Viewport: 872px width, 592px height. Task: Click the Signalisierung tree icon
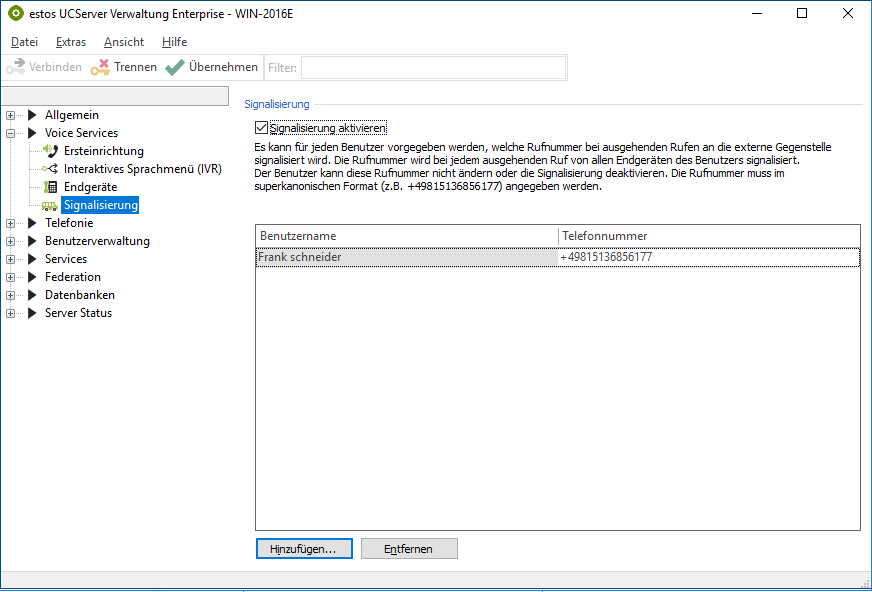click(x=50, y=205)
